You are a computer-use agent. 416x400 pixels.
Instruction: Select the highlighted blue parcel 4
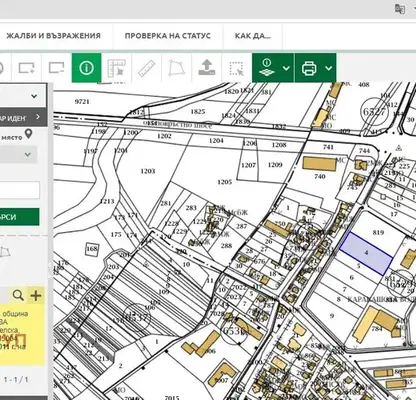(366, 253)
